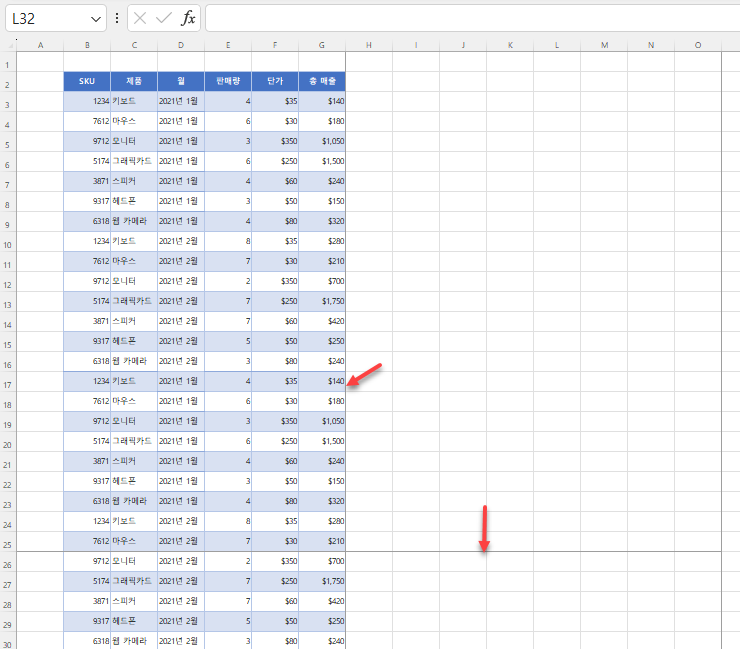740x649 pixels.
Task: Select $140 cell in row 17
Action: (322, 381)
